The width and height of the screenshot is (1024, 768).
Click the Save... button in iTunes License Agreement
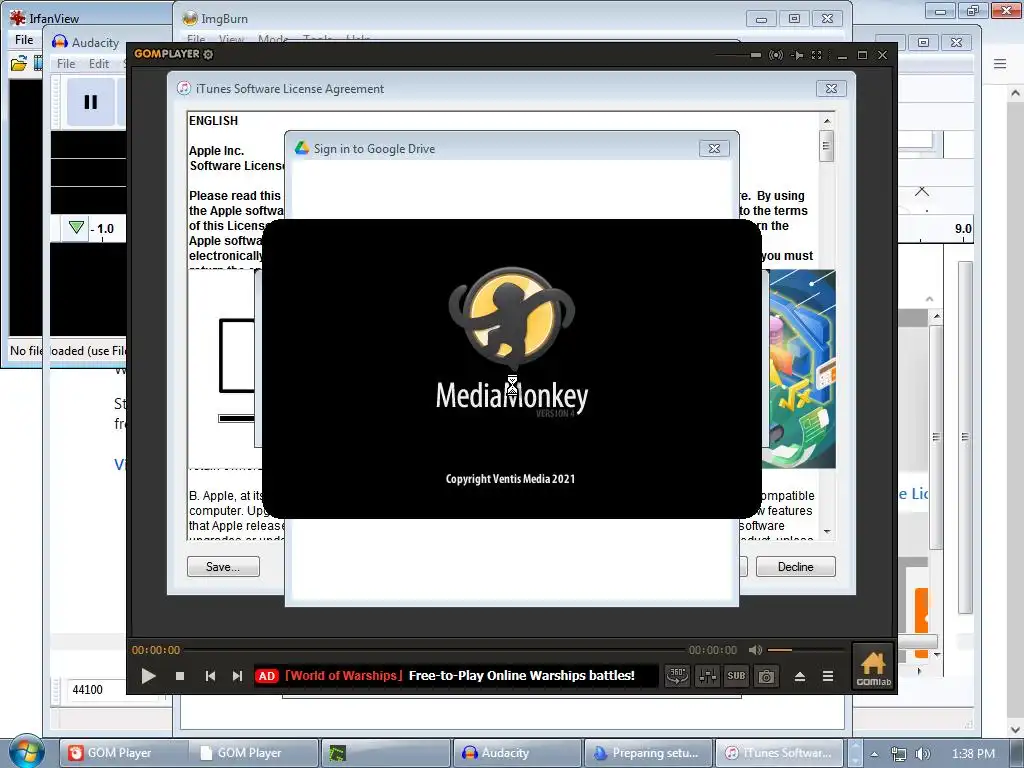[223, 567]
